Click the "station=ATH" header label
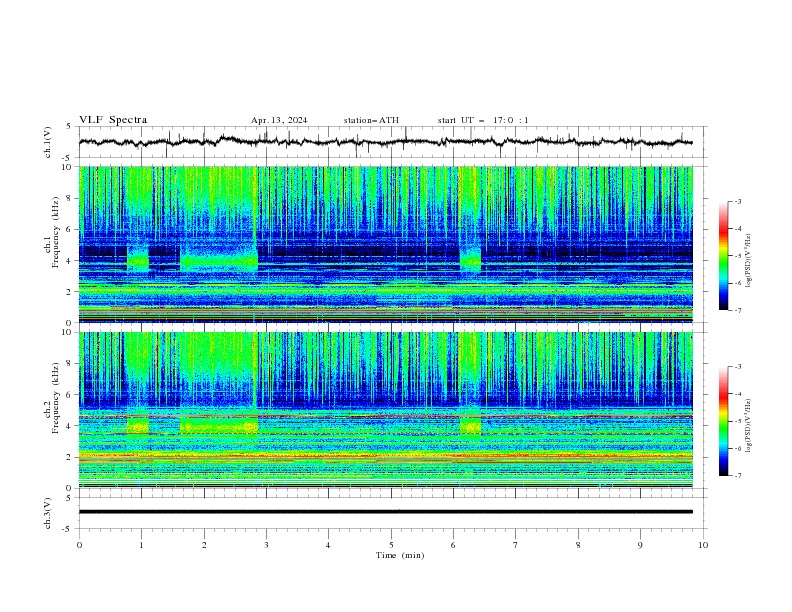792x612 pixels. [371, 120]
